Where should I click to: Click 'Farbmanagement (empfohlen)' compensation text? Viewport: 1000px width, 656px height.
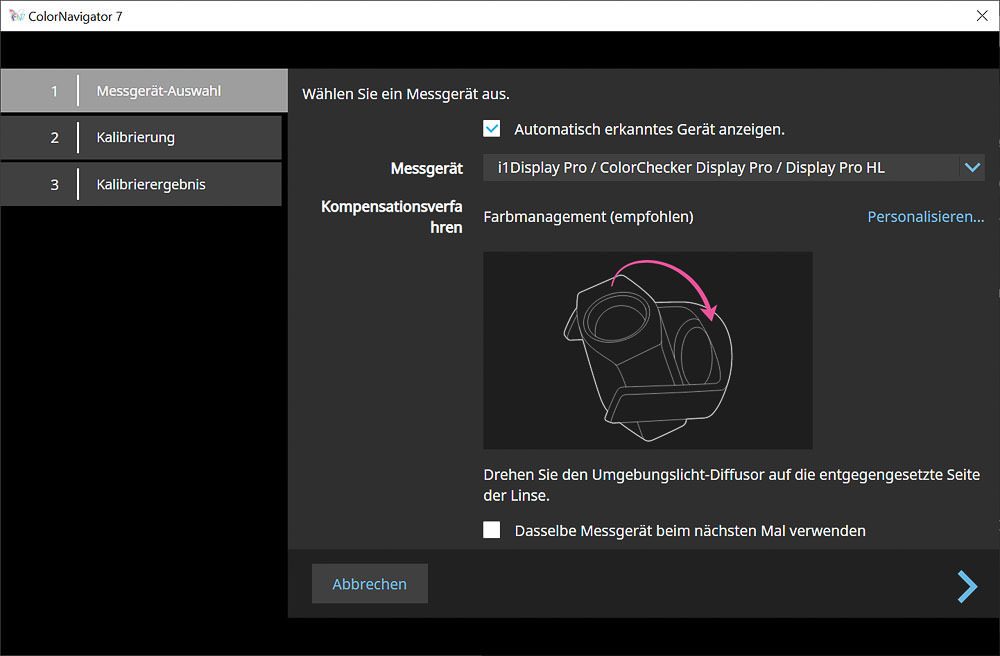pos(588,216)
